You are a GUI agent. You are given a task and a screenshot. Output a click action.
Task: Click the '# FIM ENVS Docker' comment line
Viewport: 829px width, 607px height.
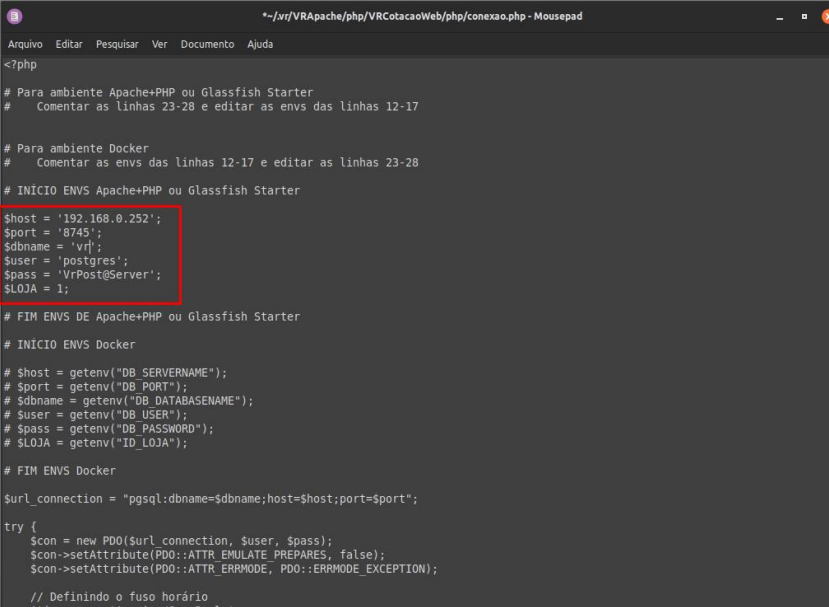tap(60, 471)
